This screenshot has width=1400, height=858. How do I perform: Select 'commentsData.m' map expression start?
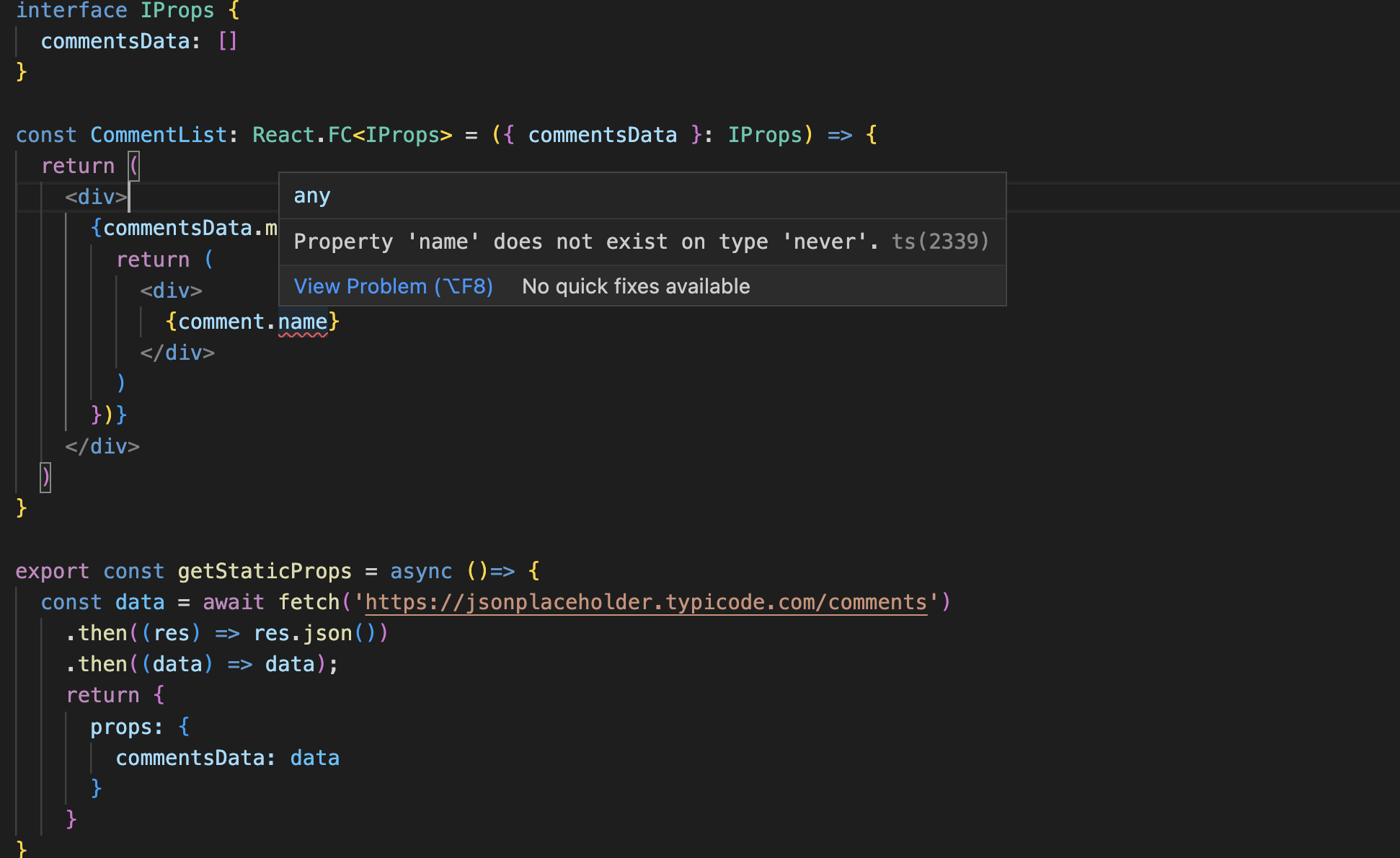pyautogui.click(x=190, y=228)
